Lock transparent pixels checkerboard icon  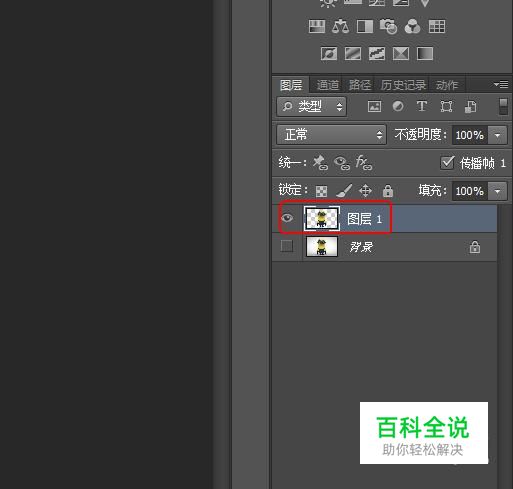click(x=321, y=191)
